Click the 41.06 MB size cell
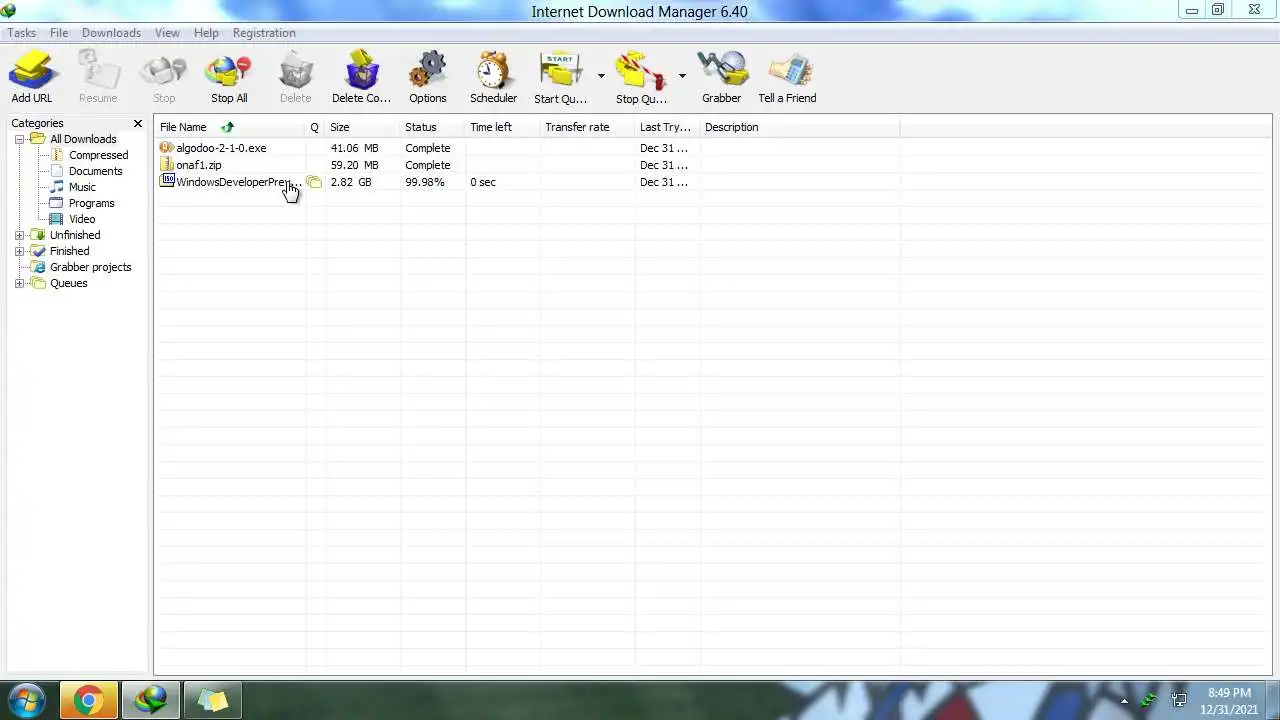 pos(355,148)
